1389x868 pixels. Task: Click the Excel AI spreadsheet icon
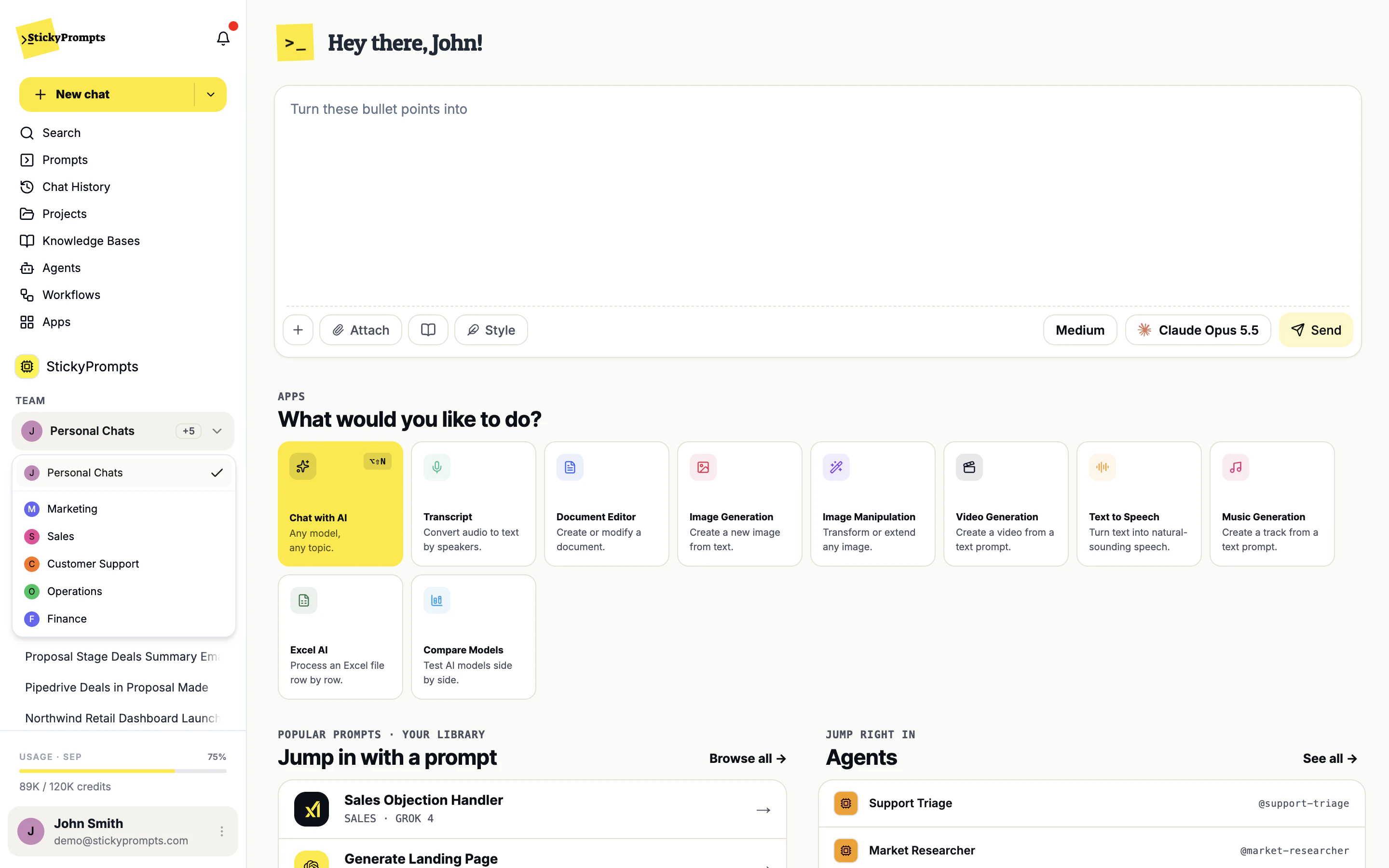[304, 600]
